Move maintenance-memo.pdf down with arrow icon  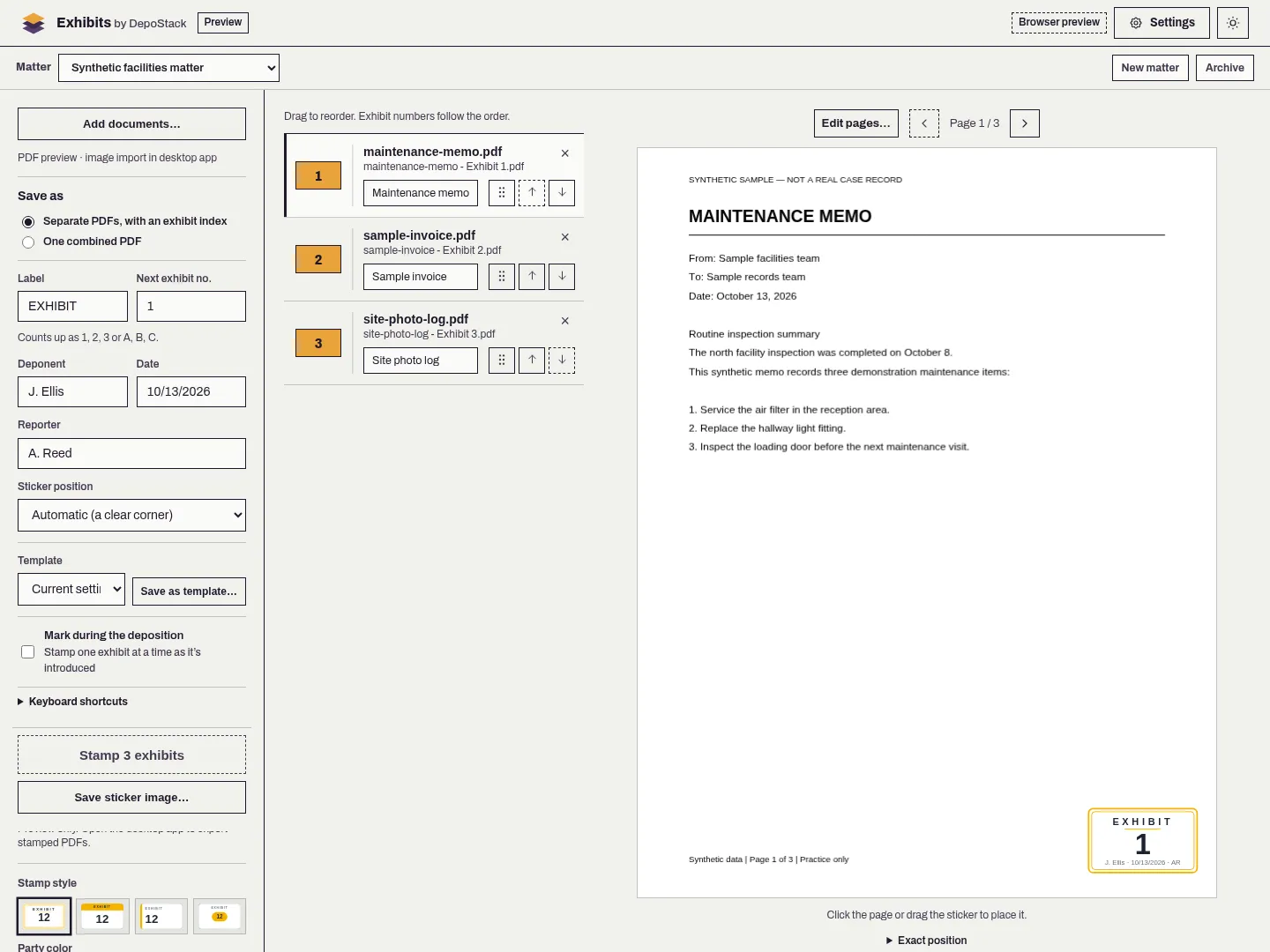(562, 193)
